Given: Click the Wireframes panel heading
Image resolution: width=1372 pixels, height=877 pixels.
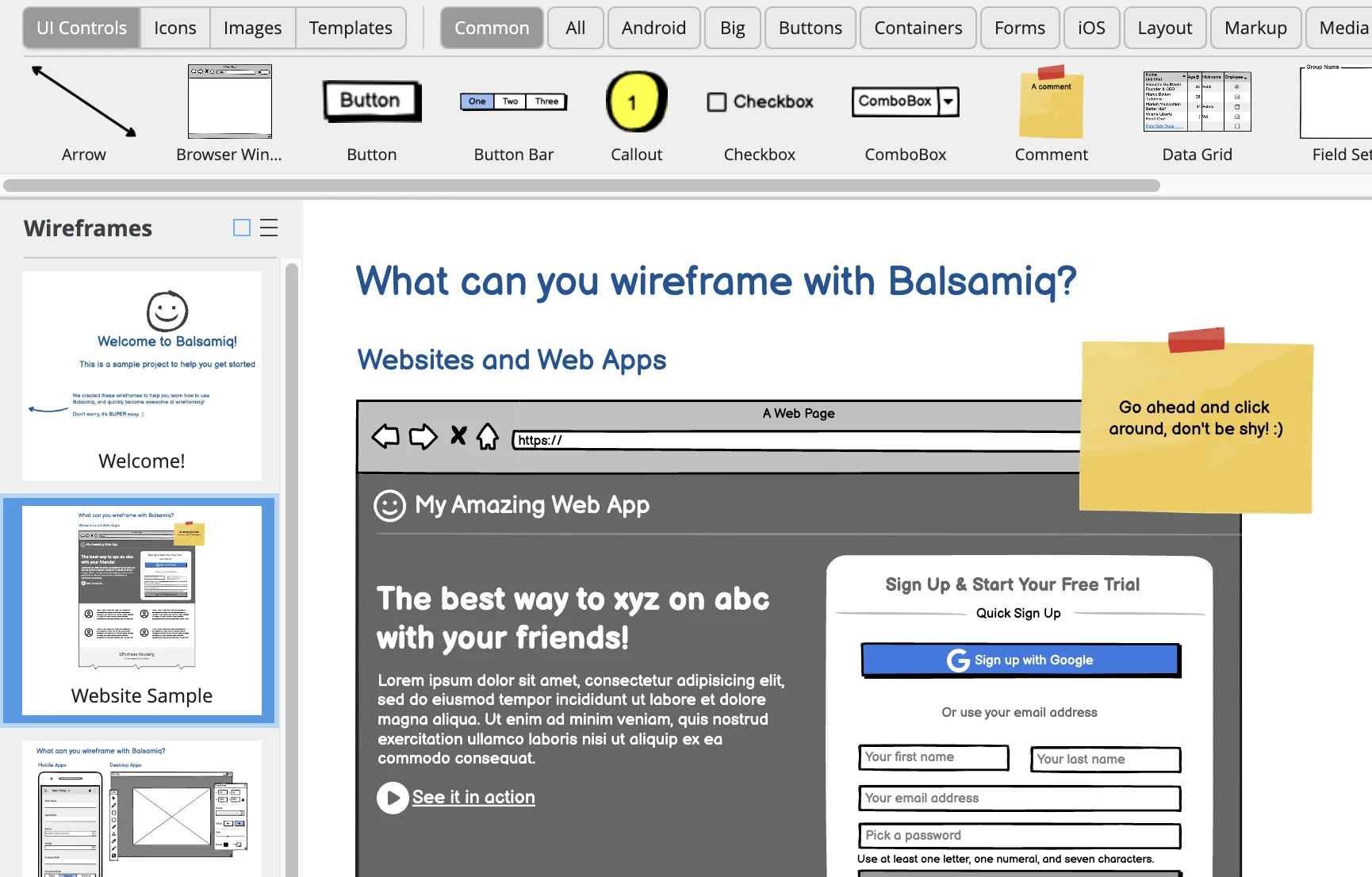Looking at the screenshot, I should (x=88, y=228).
